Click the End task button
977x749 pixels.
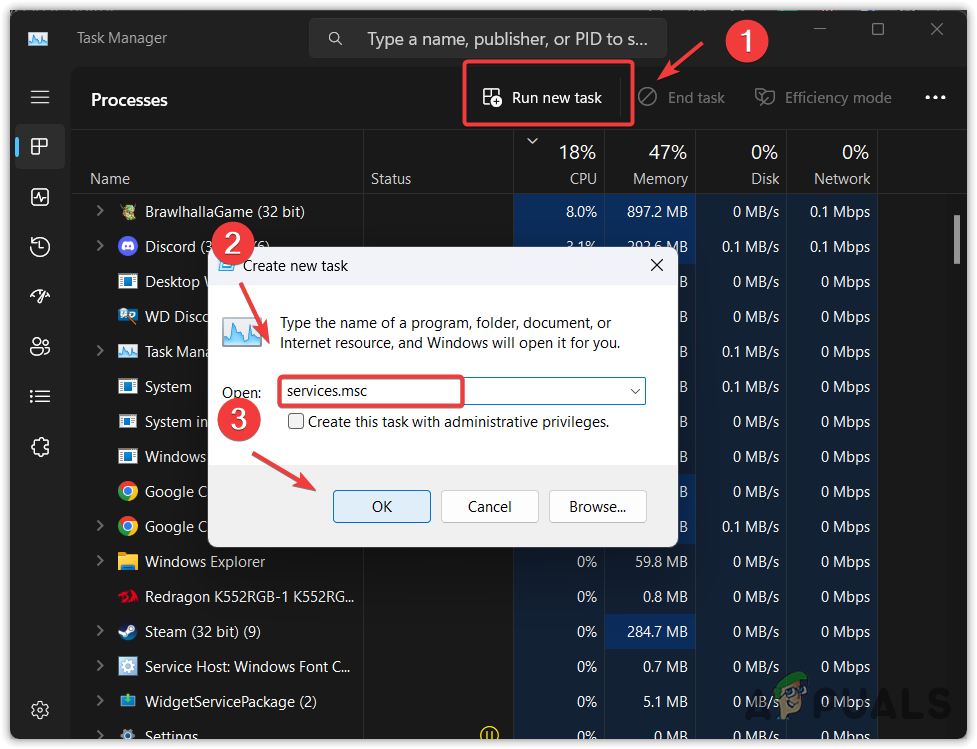point(682,98)
